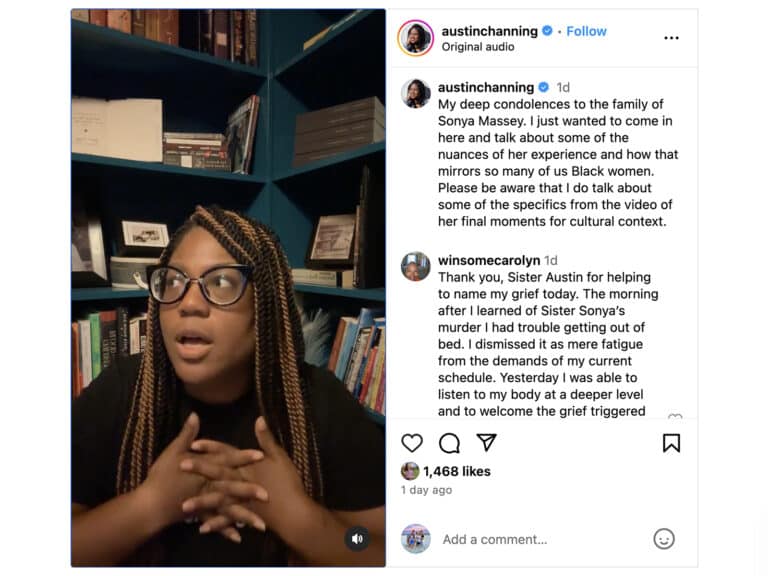Mute the video audio speaker icon
768x576 pixels.
tap(357, 539)
